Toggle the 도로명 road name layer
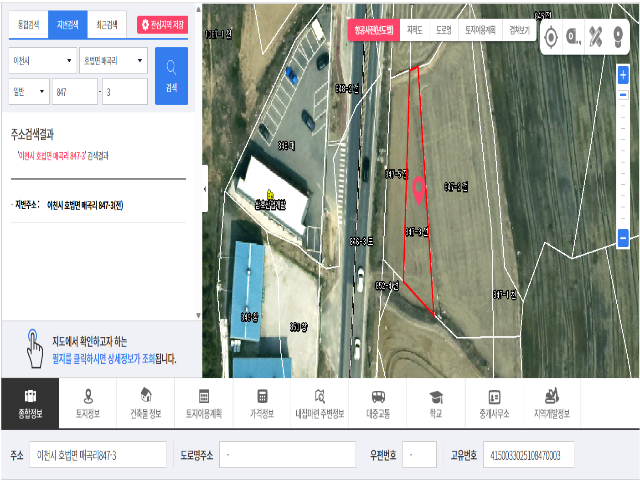 pyautogui.click(x=444, y=30)
